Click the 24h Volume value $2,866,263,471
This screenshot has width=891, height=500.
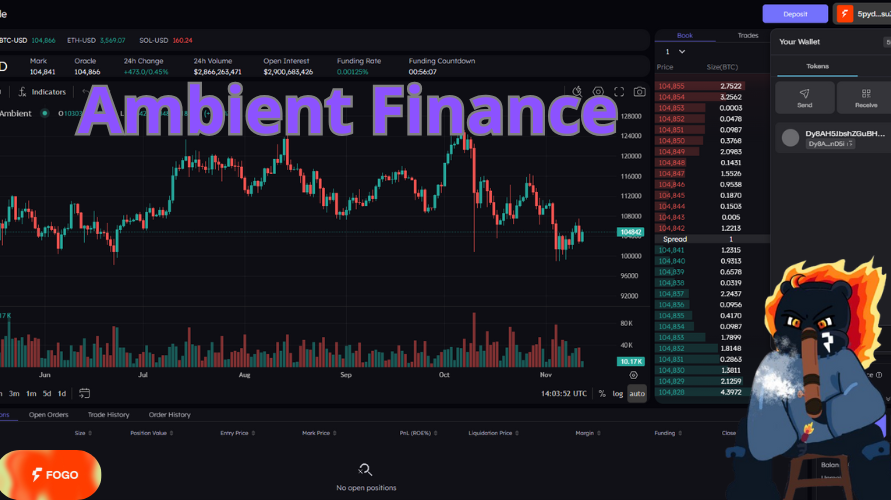tap(218, 72)
